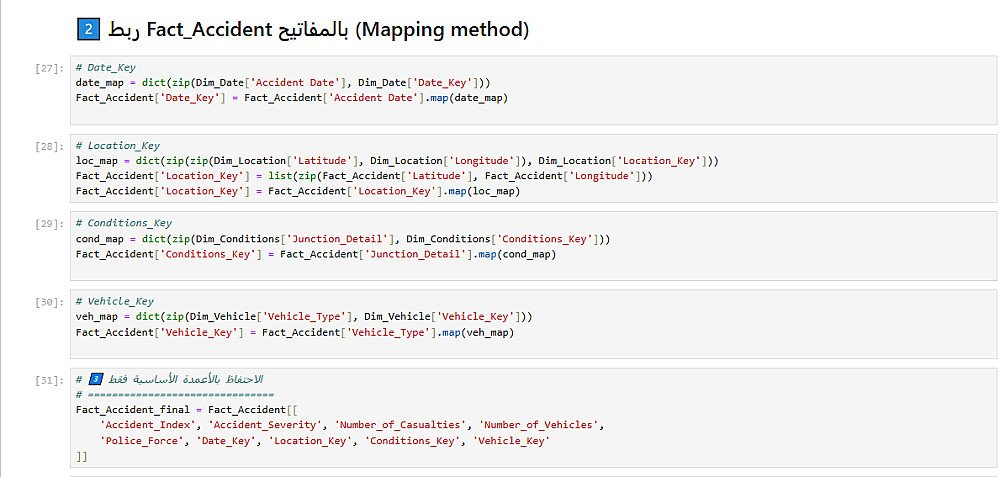Click the '# Location_Key' comment line
The width and height of the screenshot is (1000, 477).
117,146
